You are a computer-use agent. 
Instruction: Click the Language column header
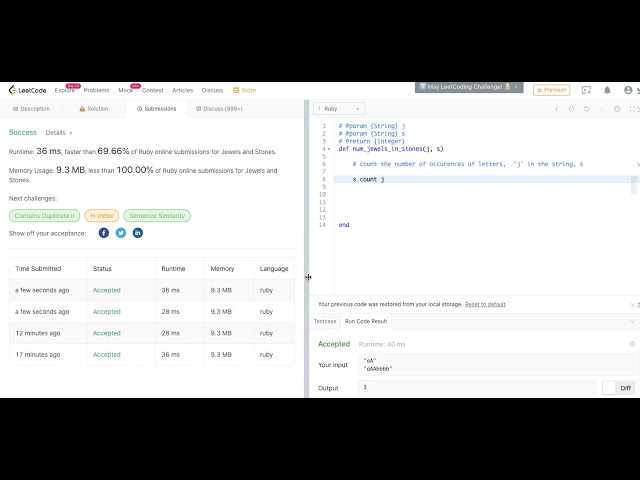(x=274, y=269)
